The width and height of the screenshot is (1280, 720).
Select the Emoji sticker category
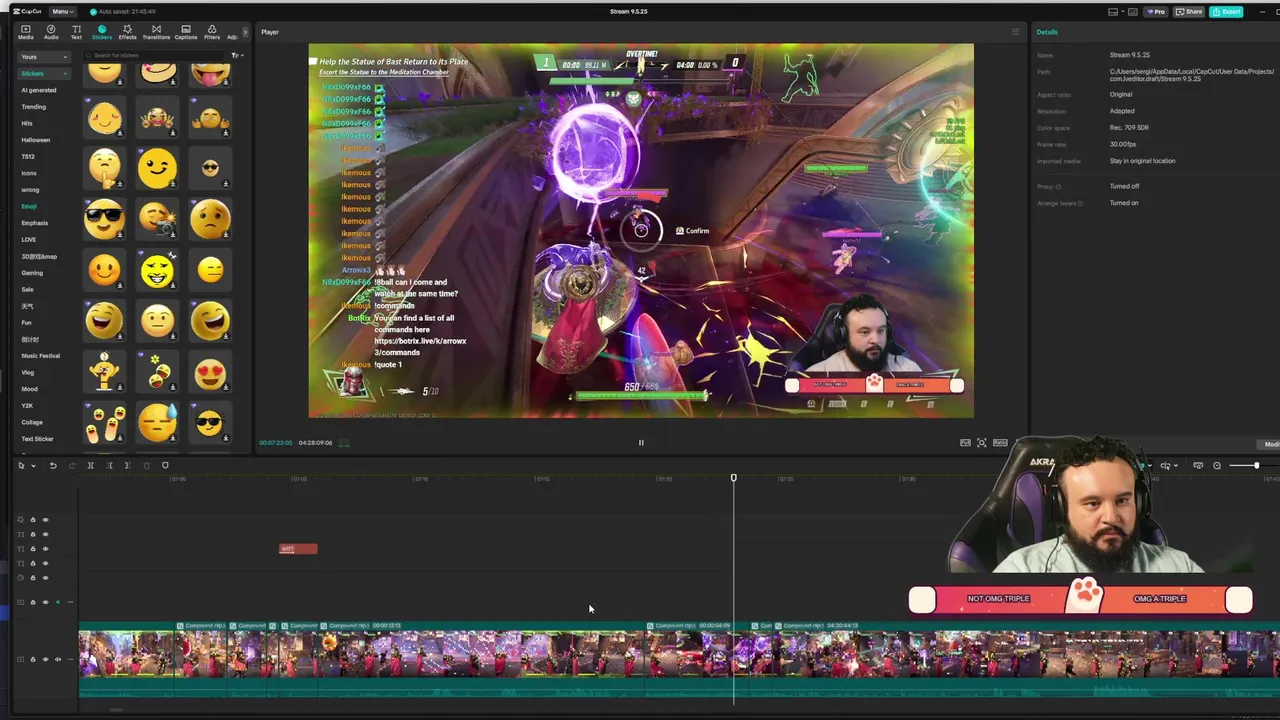pyautogui.click(x=29, y=206)
